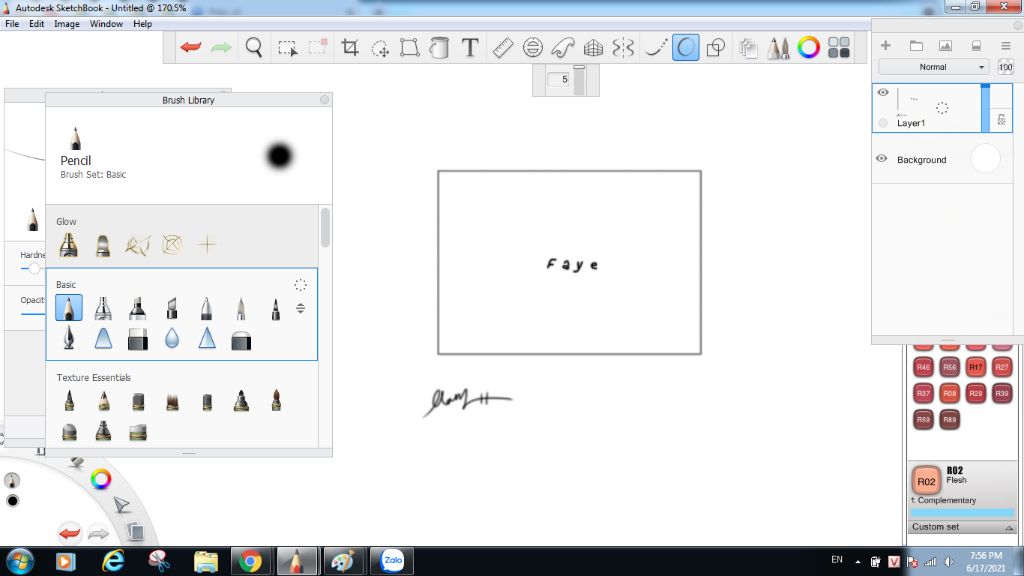Open the Color Editor wheel in toolbar
Image resolution: width=1024 pixels, height=576 pixels.
pyautogui.click(x=808, y=47)
